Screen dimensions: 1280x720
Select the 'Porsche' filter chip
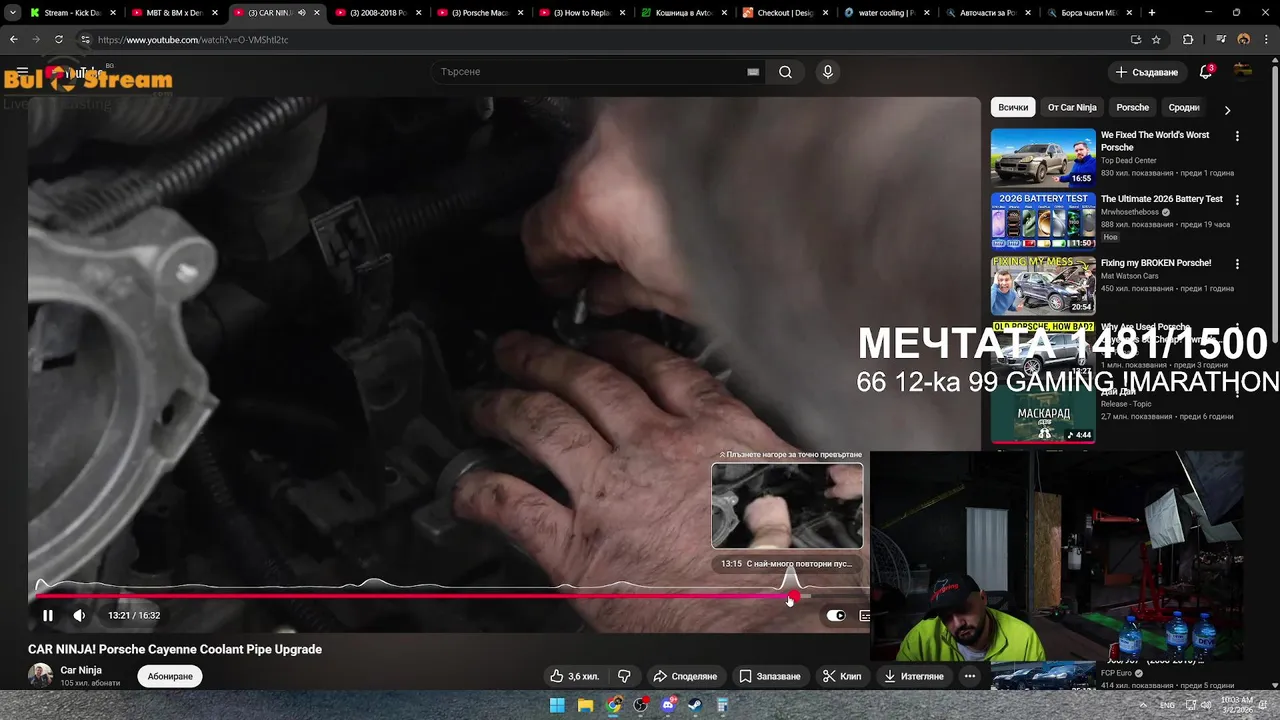tap(1133, 107)
